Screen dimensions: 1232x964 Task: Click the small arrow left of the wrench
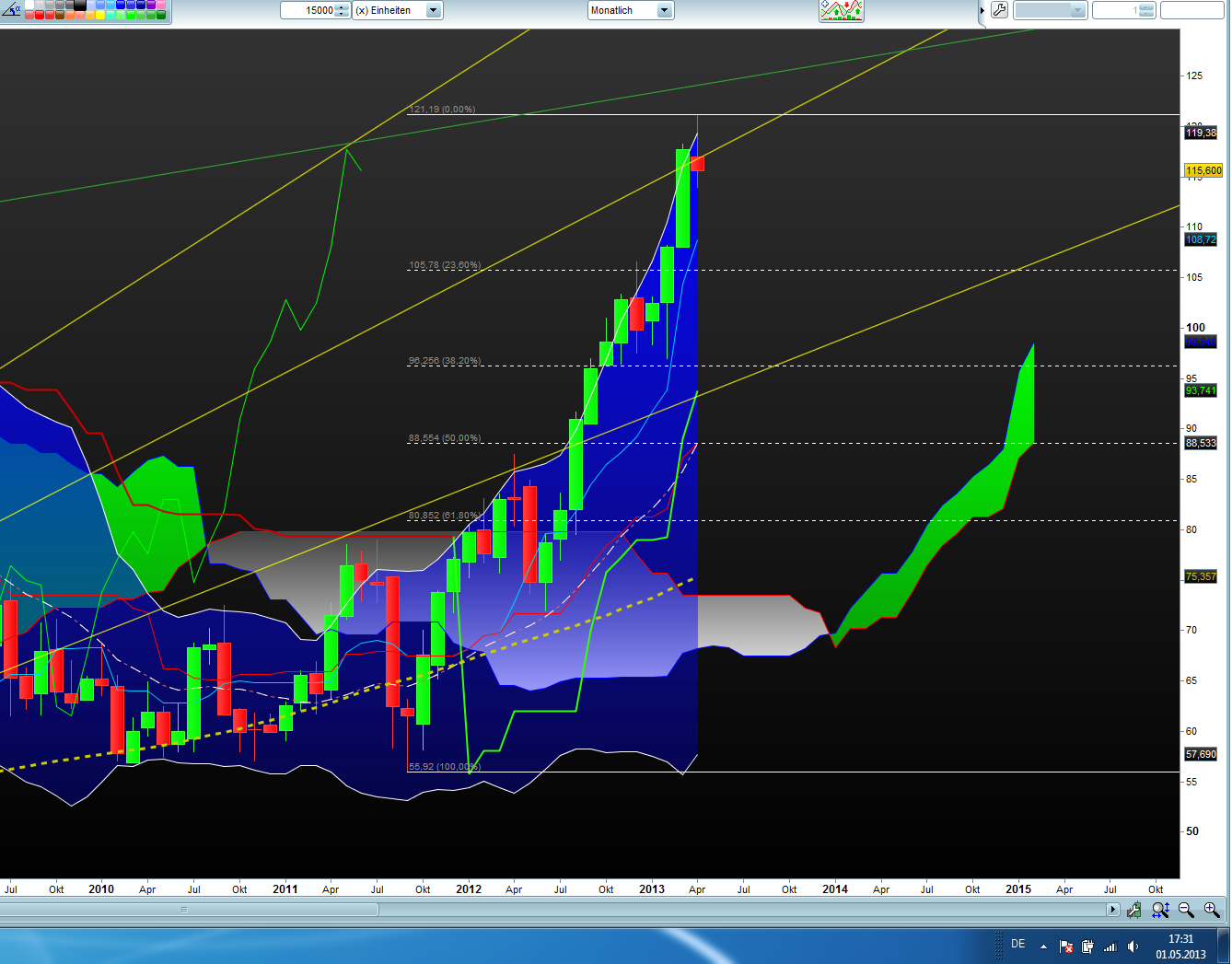982,10
